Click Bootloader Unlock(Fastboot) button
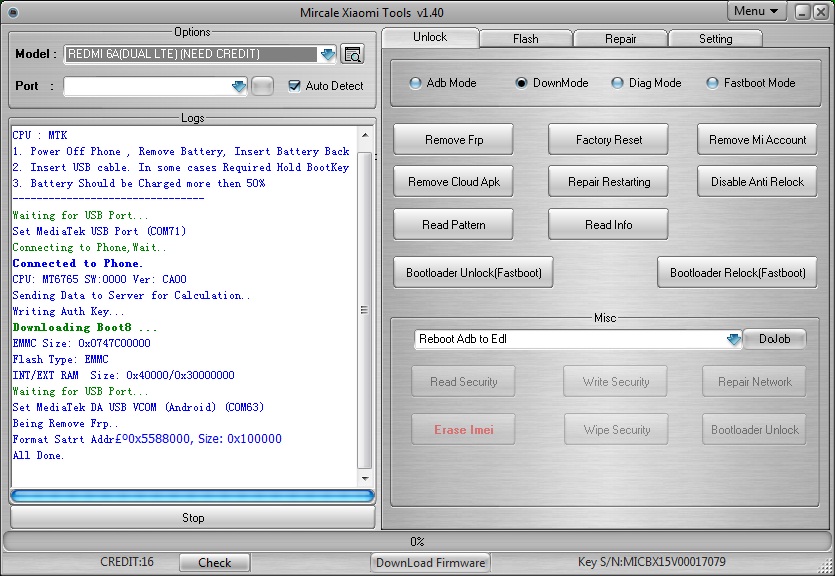Screen dimensions: 835x576 473,273
